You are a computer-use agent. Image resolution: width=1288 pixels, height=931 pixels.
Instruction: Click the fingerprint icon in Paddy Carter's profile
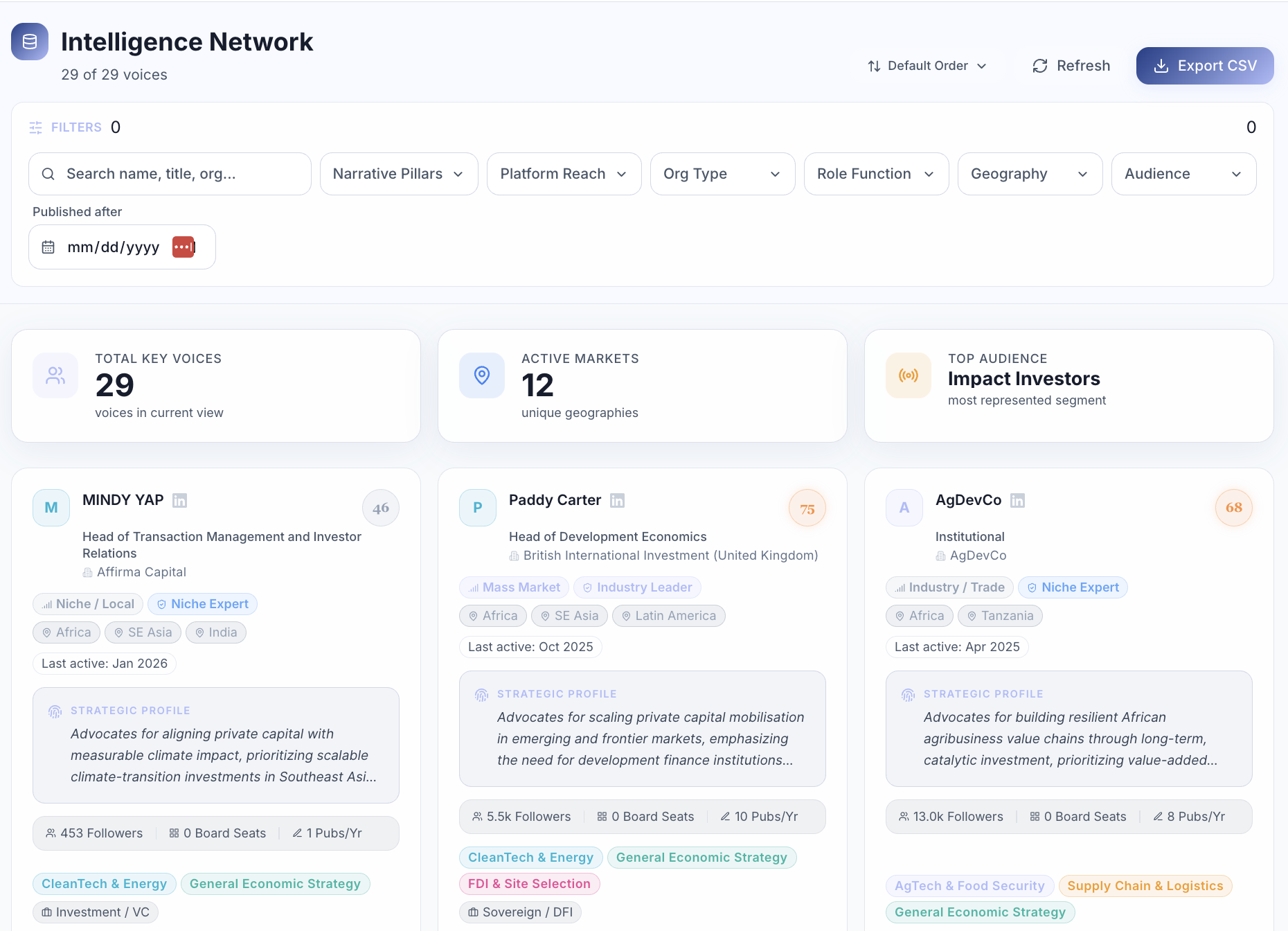(x=481, y=695)
